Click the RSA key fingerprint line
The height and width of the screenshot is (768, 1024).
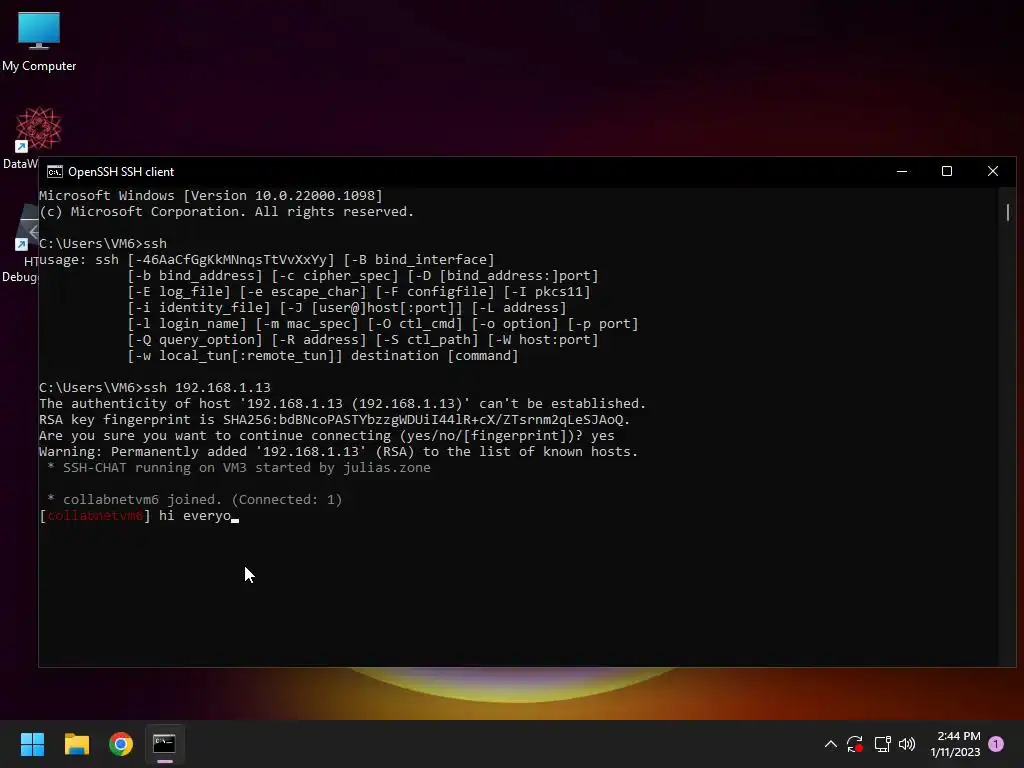[x=334, y=419]
